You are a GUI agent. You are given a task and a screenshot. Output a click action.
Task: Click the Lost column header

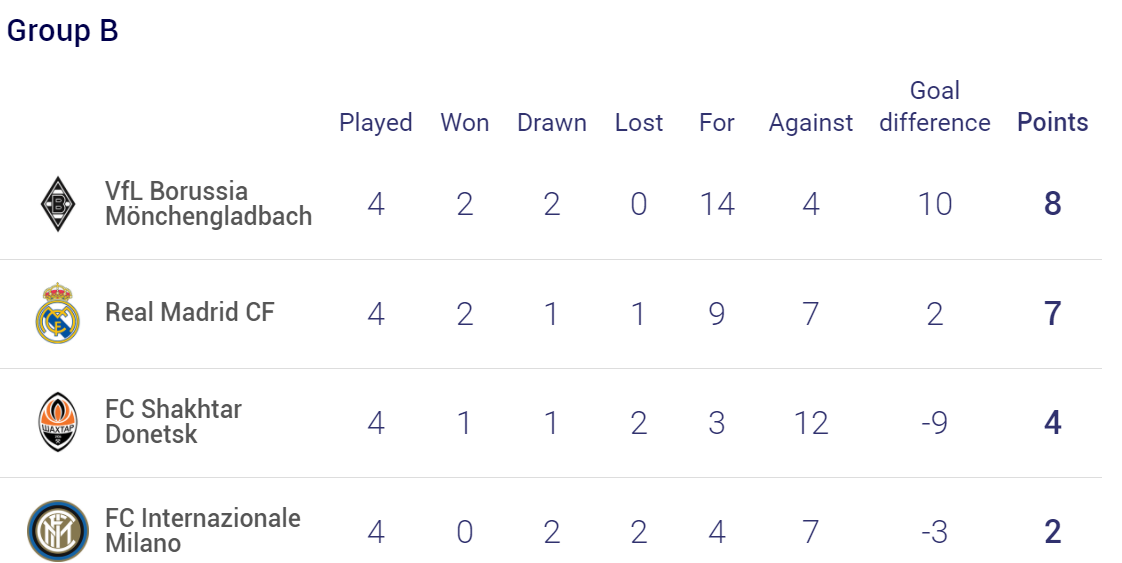coord(639,122)
